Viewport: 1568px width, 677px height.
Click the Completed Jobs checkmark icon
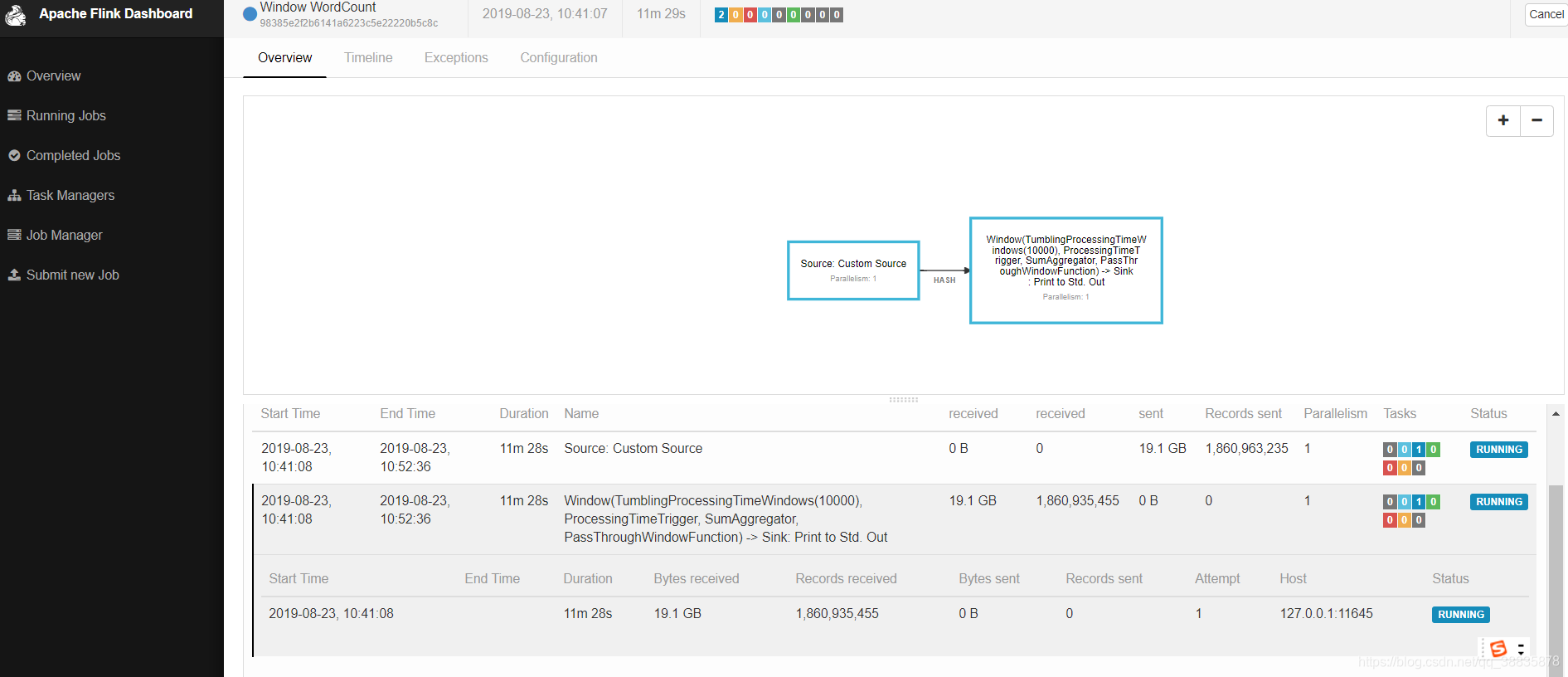[14, 155]
